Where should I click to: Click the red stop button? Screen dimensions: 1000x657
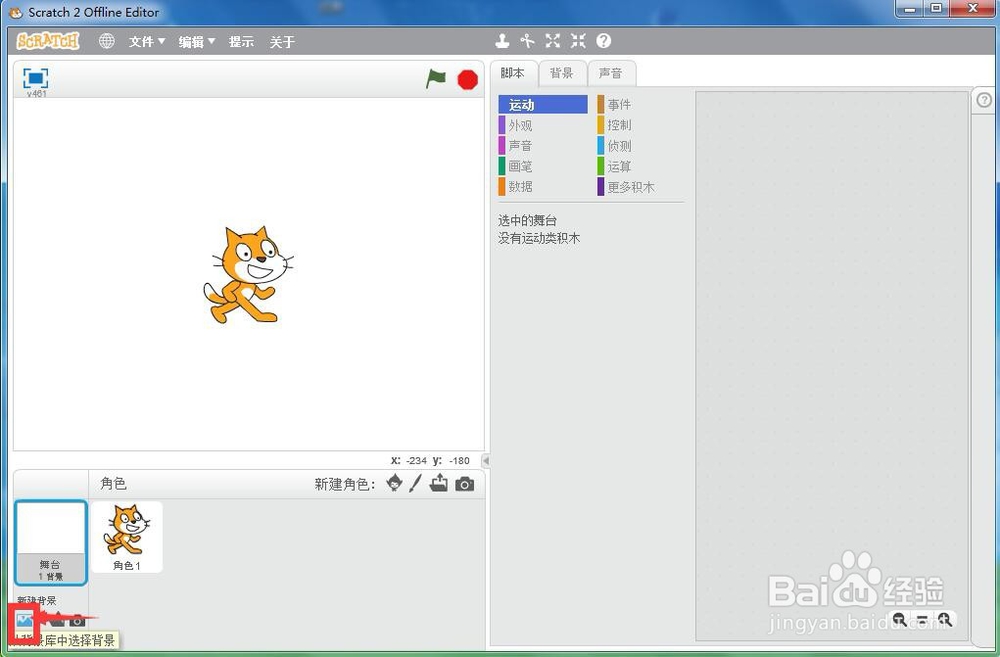click(x=467, y=80)
